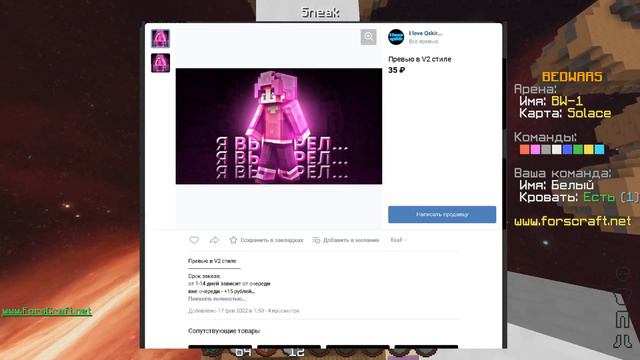Click cyan team color square in scoreboard
The width and height of the screenshot is (640, 360).
599,149
